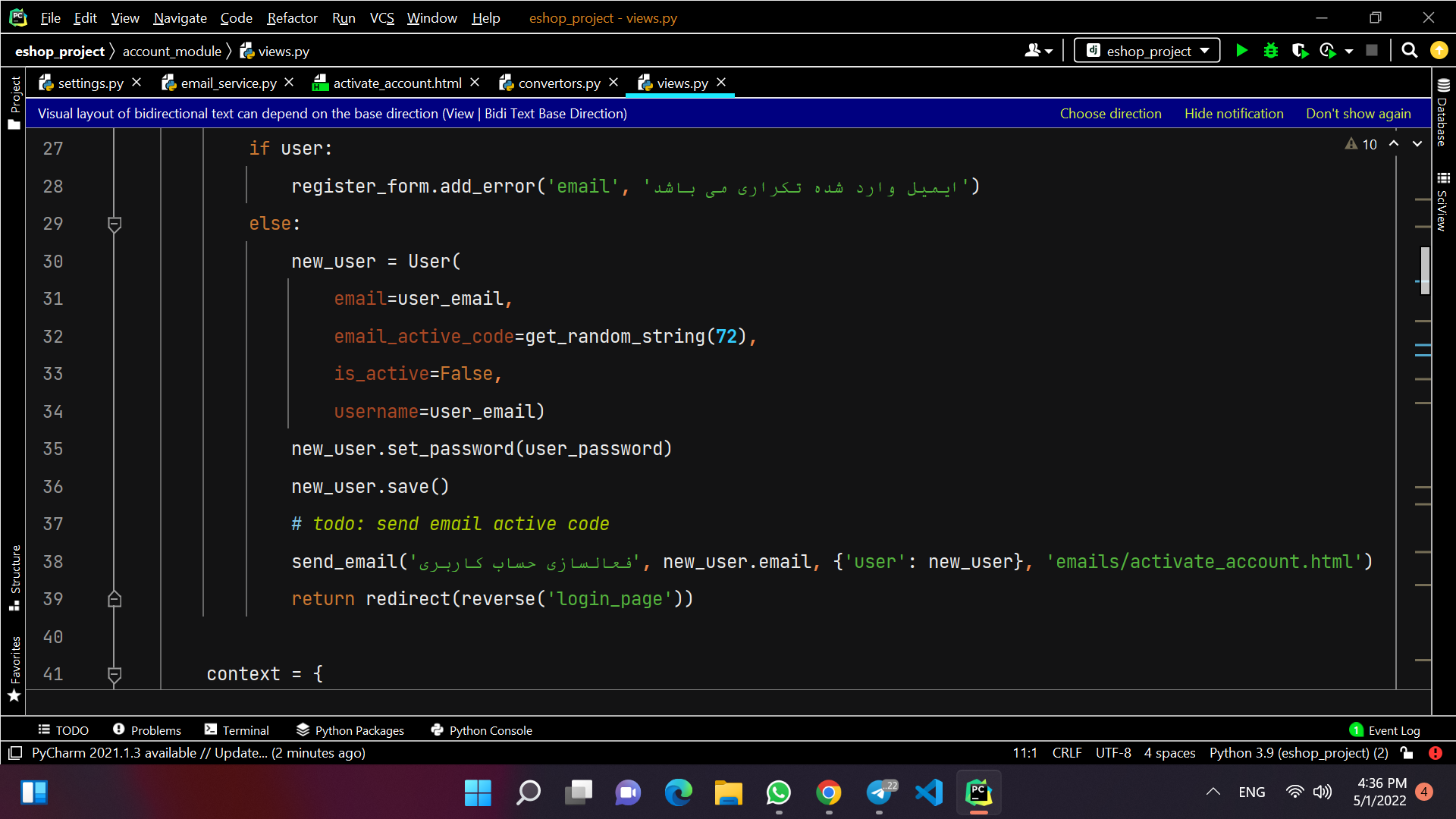Click the Choose direction link
The image size is (1456, 819).
point(1110,113)
